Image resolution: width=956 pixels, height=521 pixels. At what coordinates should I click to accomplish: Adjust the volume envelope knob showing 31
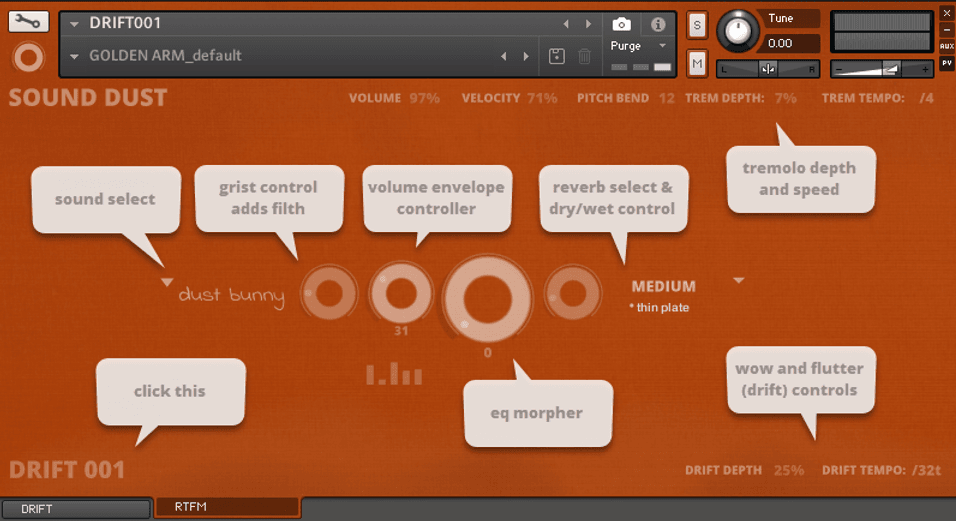coord(401,293)
